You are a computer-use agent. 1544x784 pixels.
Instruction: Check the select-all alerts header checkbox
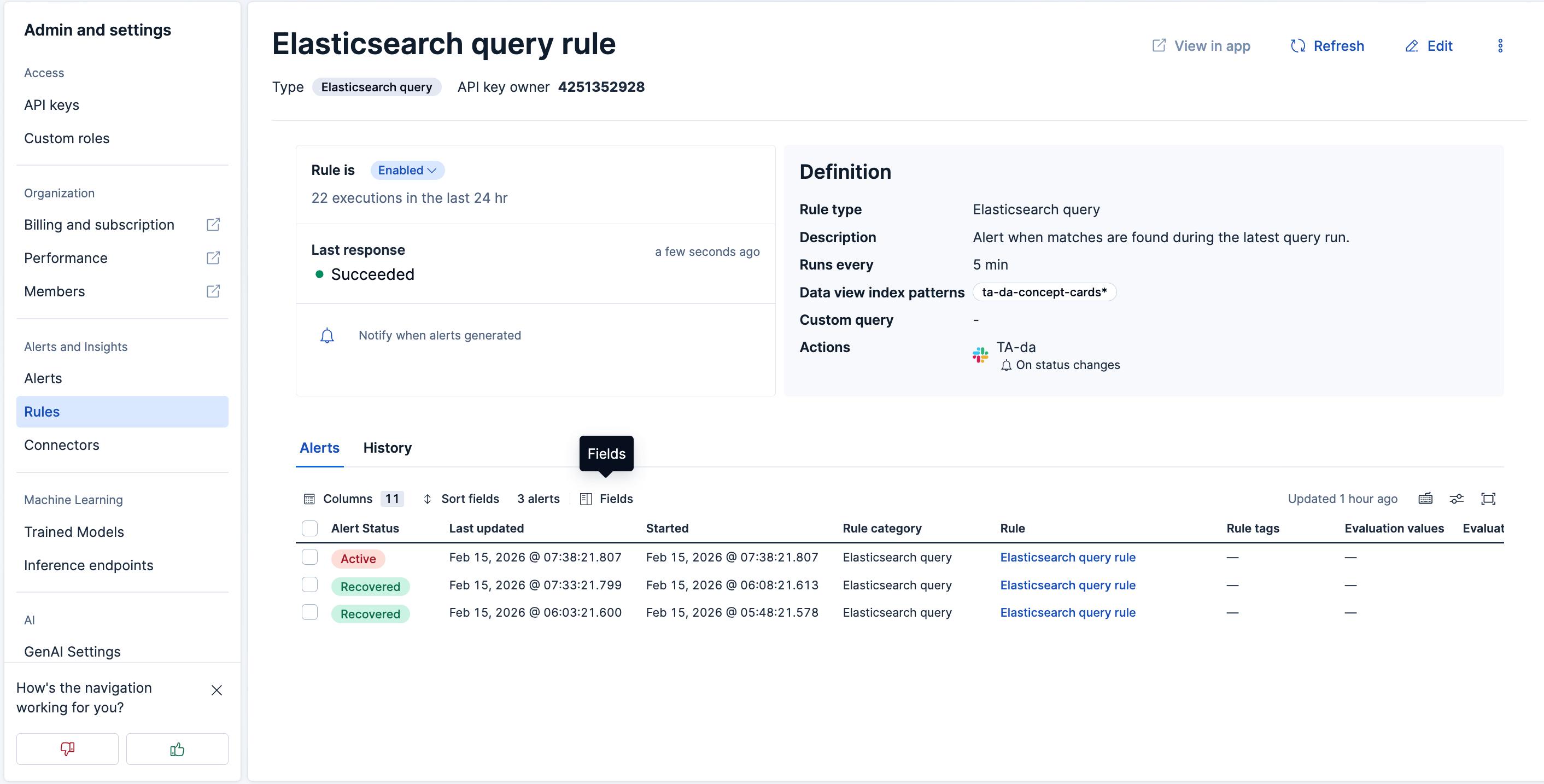coord(309,528)
